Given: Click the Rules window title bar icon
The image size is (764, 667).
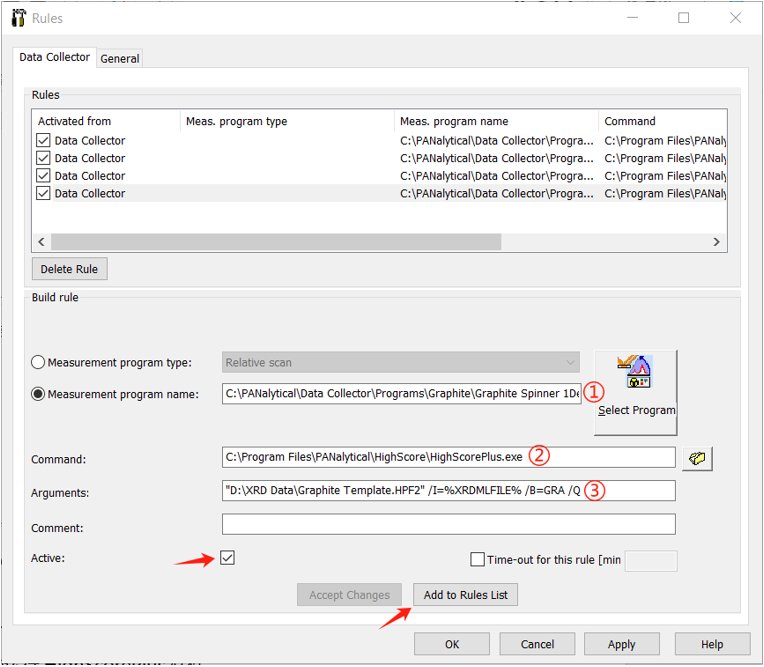Looking at the screenshot, I should click(18, 18).
